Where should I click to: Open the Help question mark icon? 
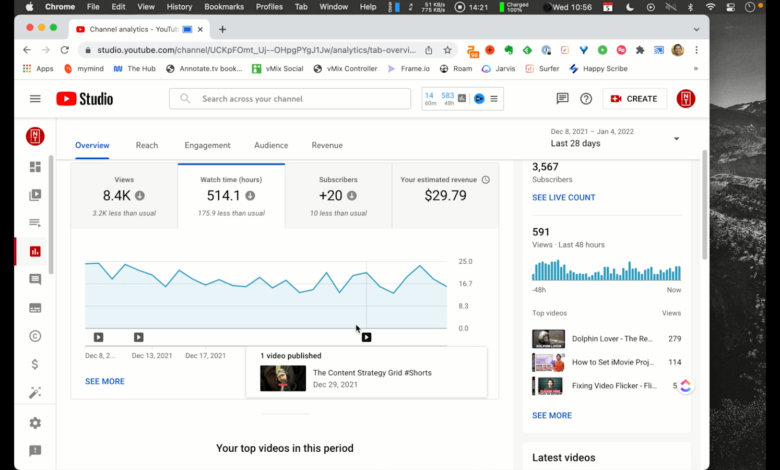click(586, 98)
